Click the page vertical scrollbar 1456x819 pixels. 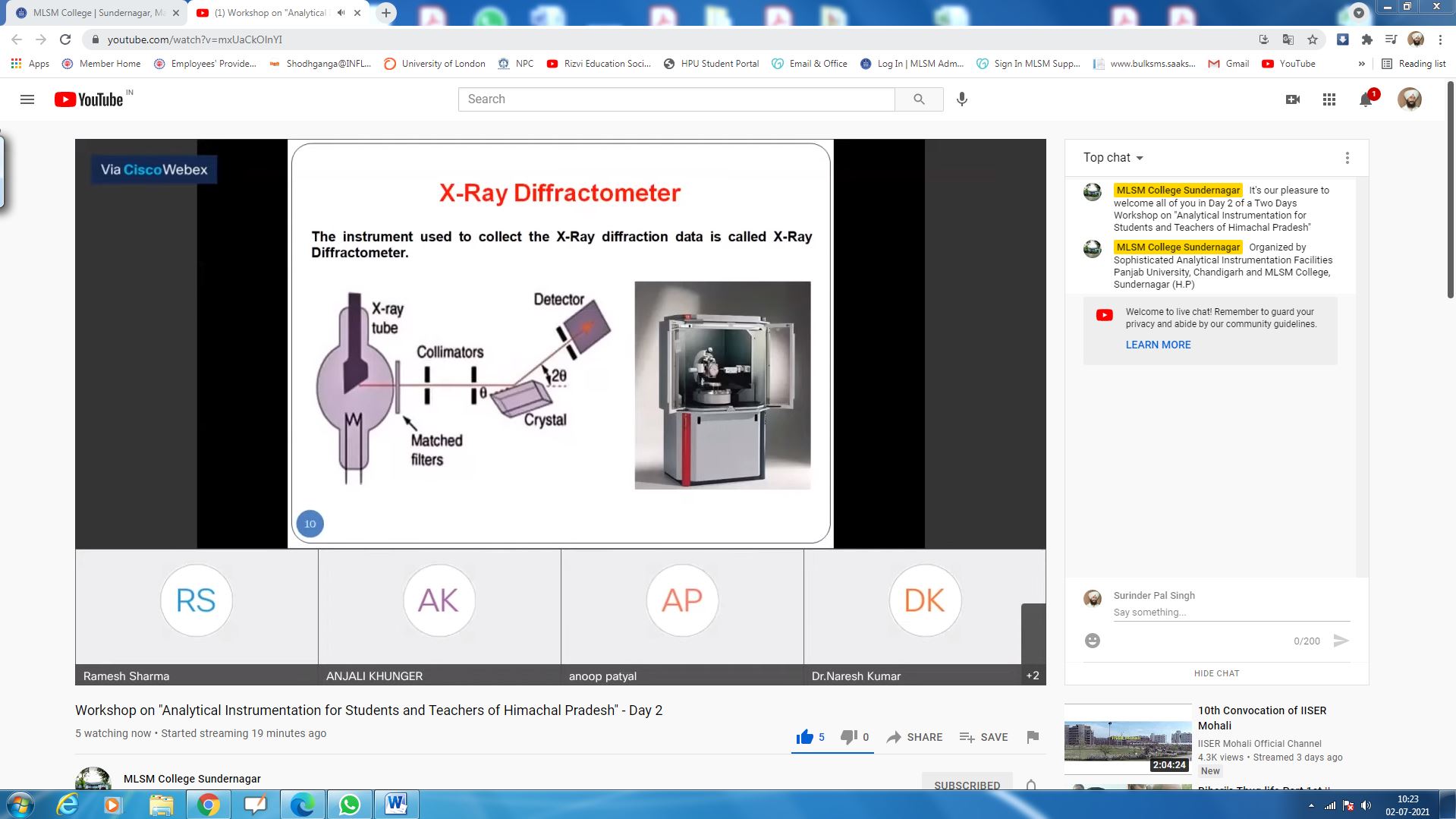coord(1451,190)
